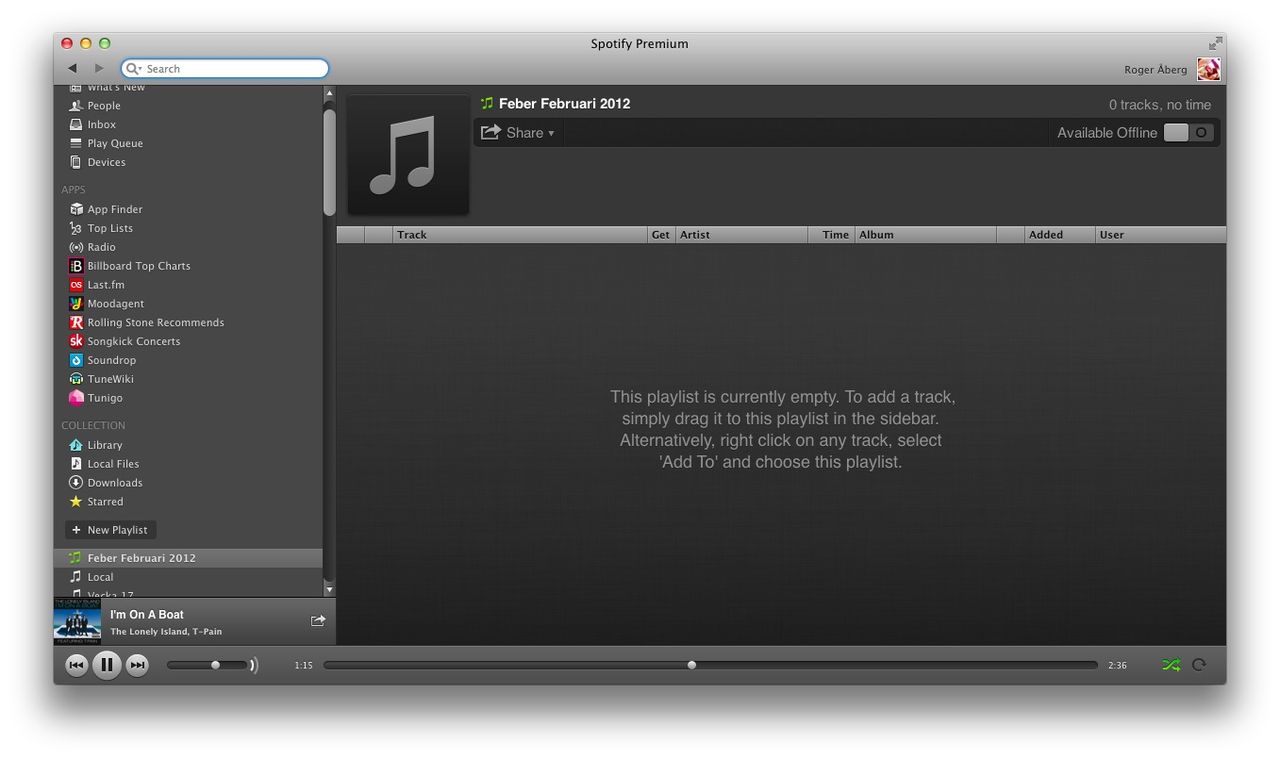
Task: Toggle the Available Offline switch
Action: [1188, 133]
